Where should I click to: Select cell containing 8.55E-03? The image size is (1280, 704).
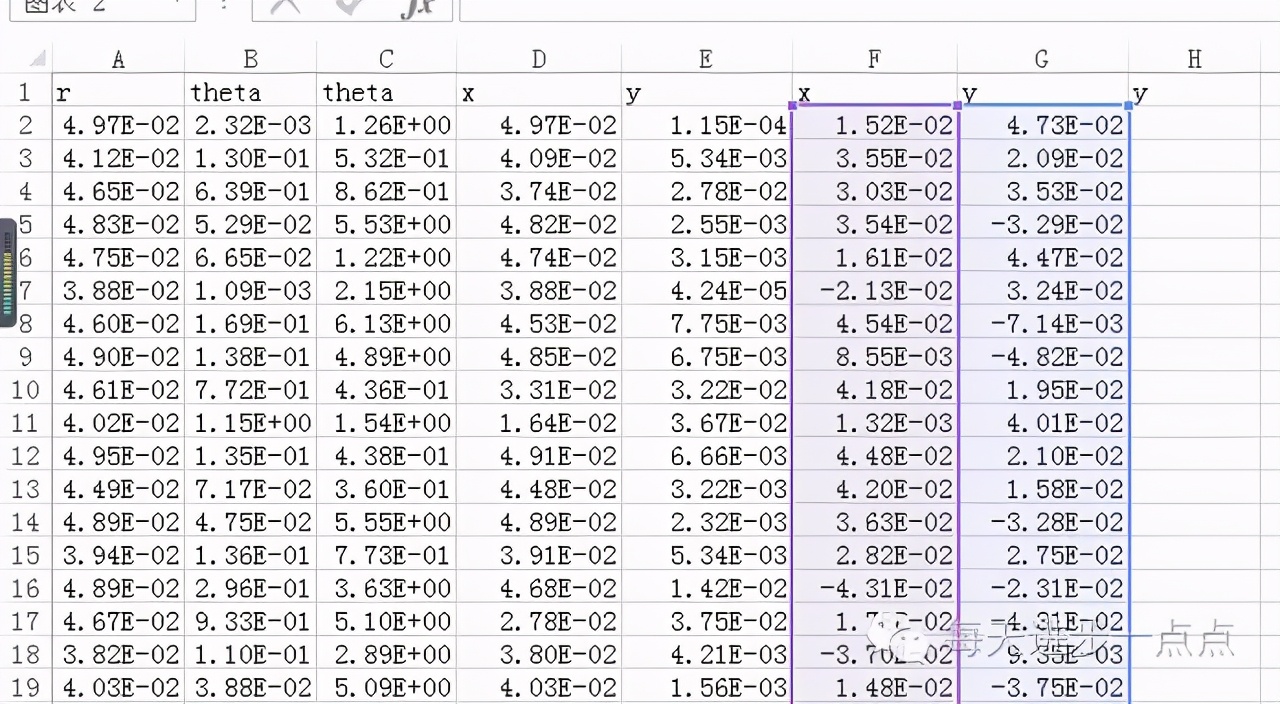874,356
